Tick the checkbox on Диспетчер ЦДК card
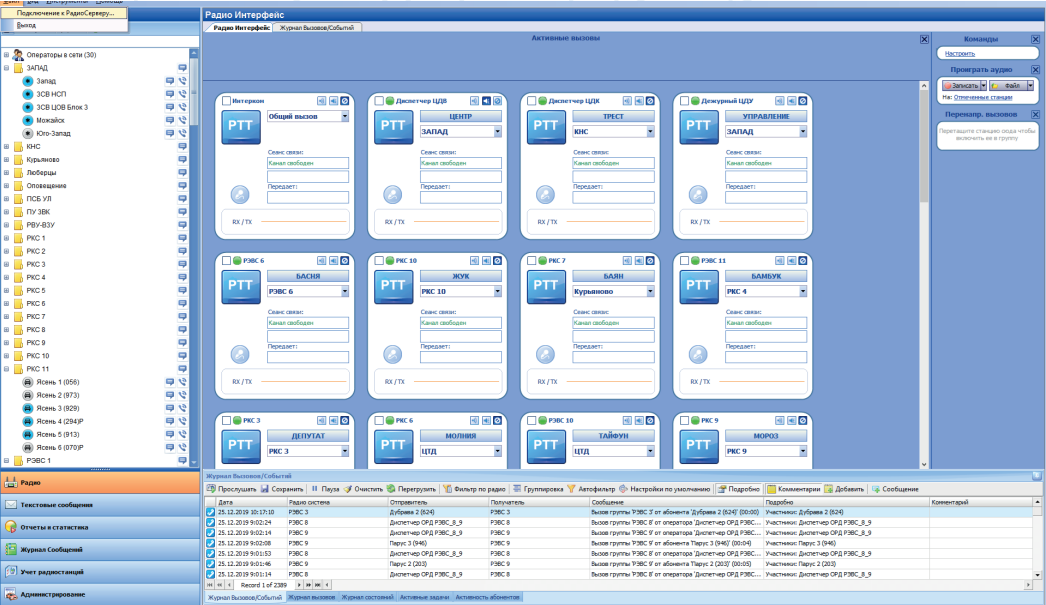This screenshot has width=1046, height=605. [532, 101]
